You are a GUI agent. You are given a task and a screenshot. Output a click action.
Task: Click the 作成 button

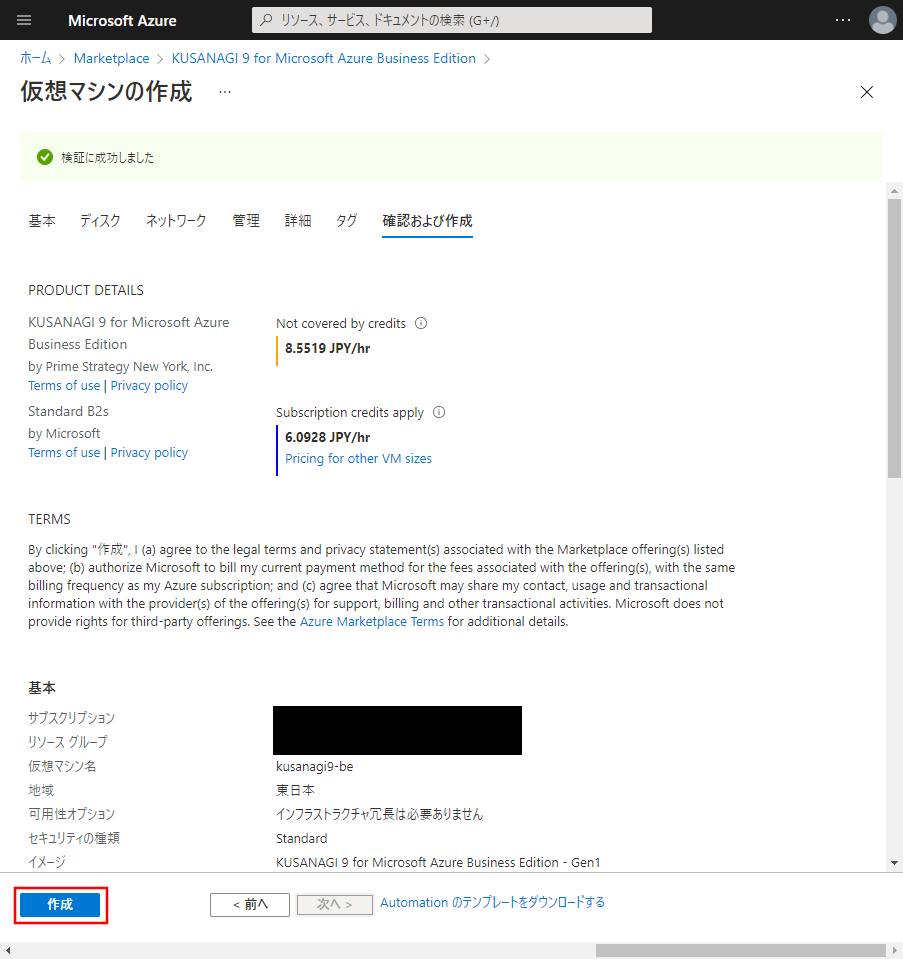click(60, 905)
